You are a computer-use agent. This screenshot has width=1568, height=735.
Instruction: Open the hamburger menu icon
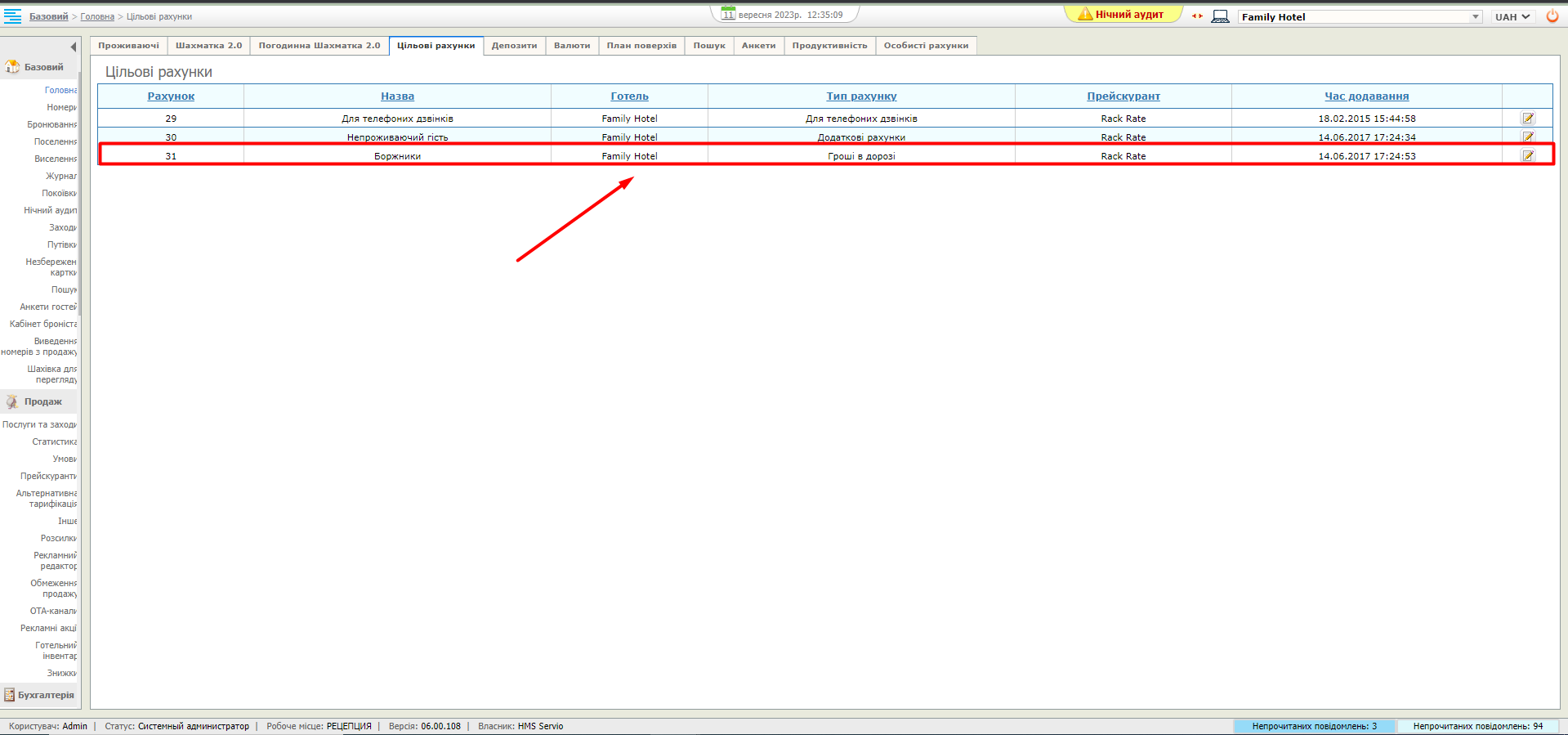click(12, 16)
